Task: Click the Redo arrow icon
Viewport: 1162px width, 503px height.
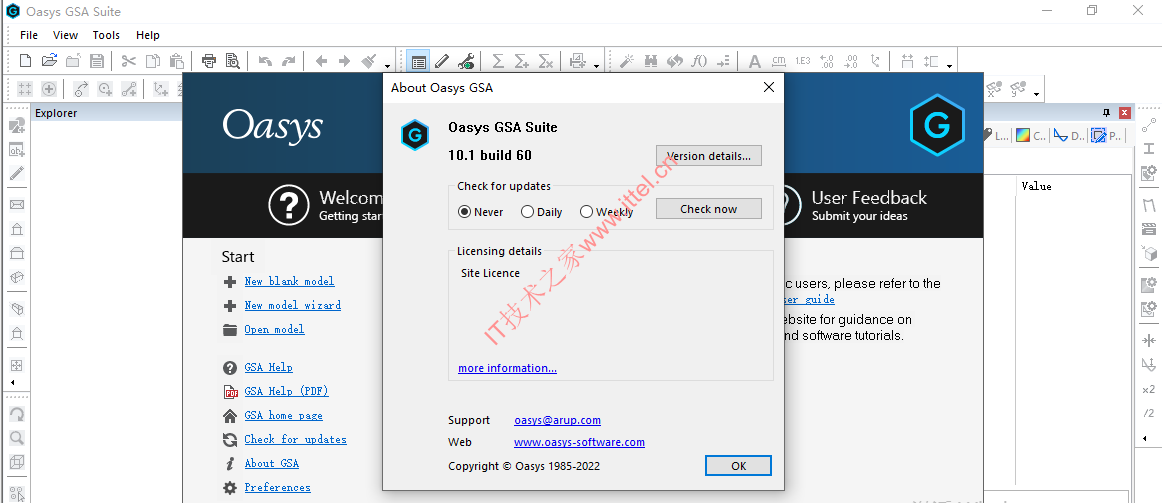Action: [x=289, y=61]
